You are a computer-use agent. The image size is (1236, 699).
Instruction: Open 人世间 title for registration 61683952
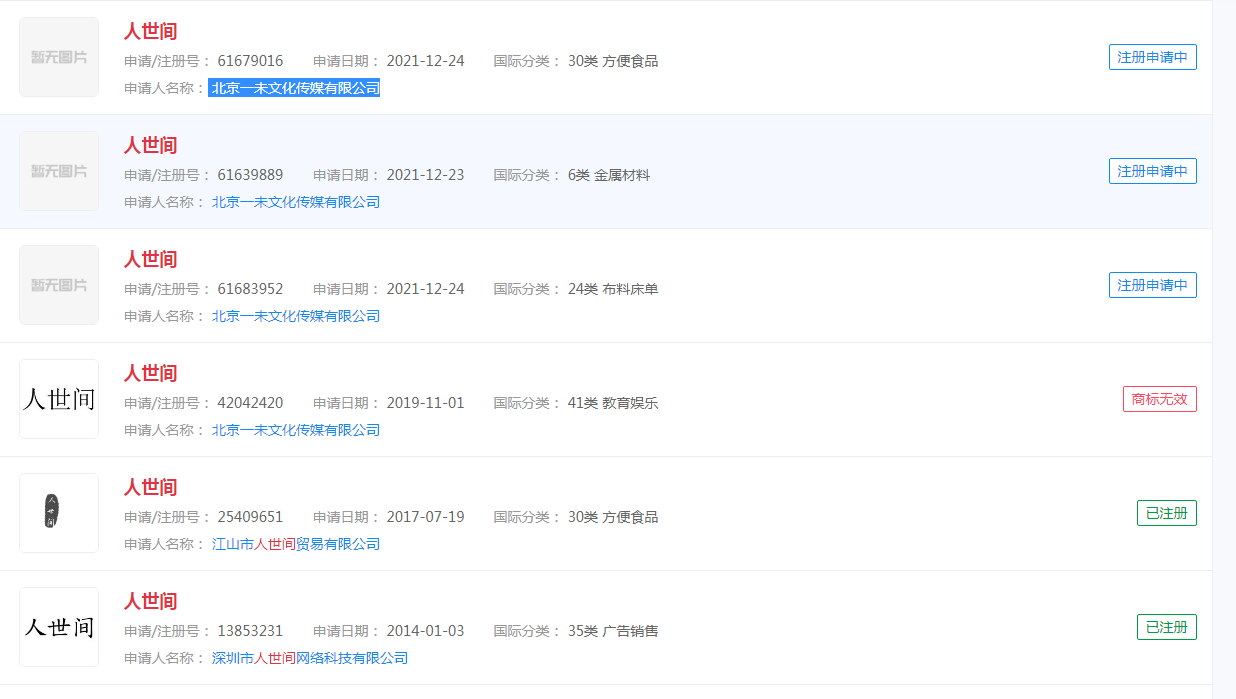point(150,259)
